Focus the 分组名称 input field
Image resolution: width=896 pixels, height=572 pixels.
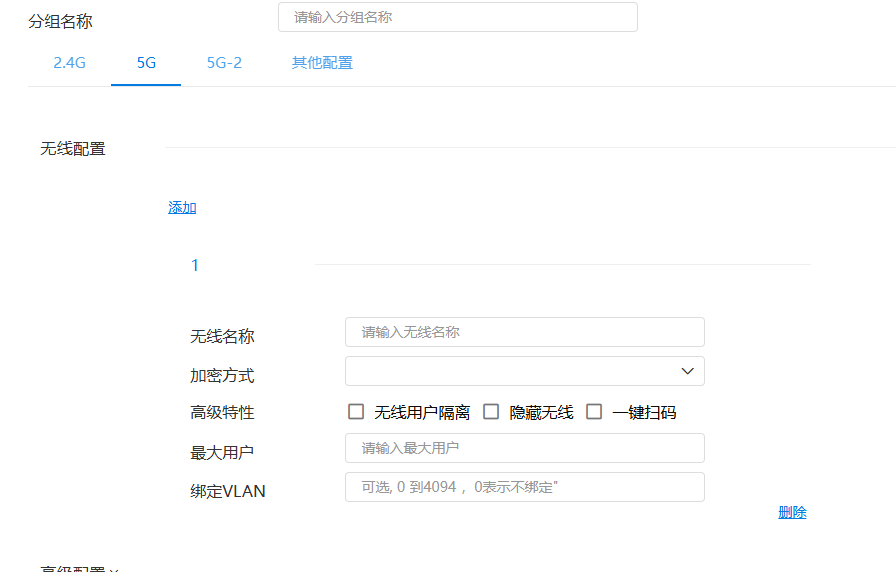(457, 17)
